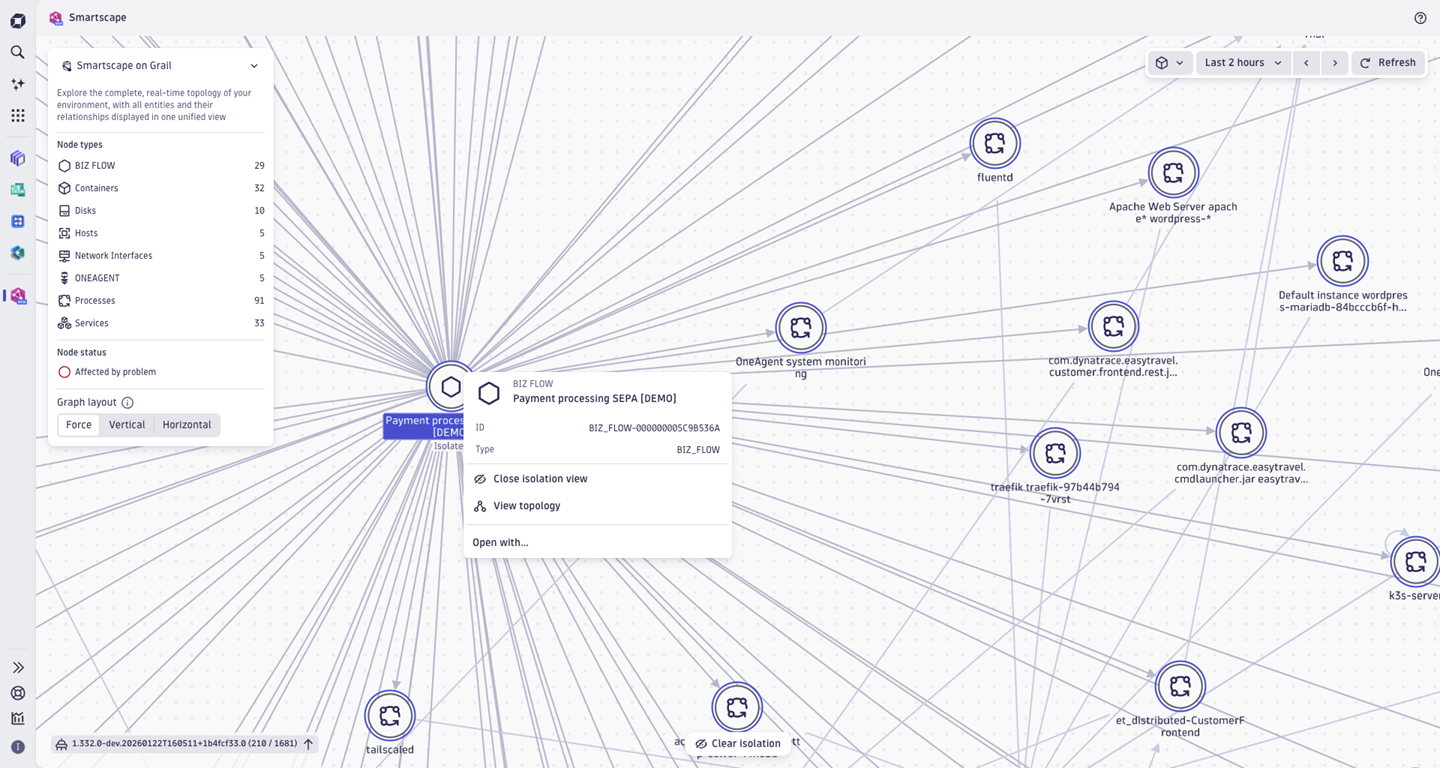Enable the Horizontal graph layout
The width and height of the screenshot is (1440, 768).
186,424
